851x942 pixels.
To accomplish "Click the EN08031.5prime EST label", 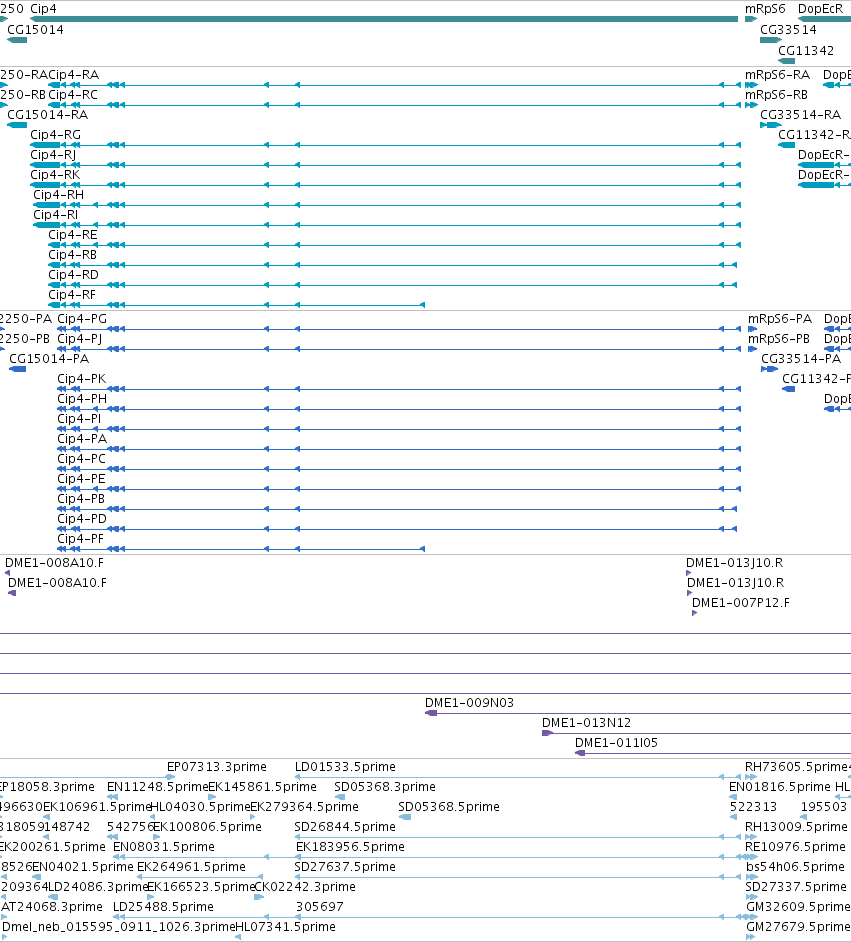I will tap(164, 846).
